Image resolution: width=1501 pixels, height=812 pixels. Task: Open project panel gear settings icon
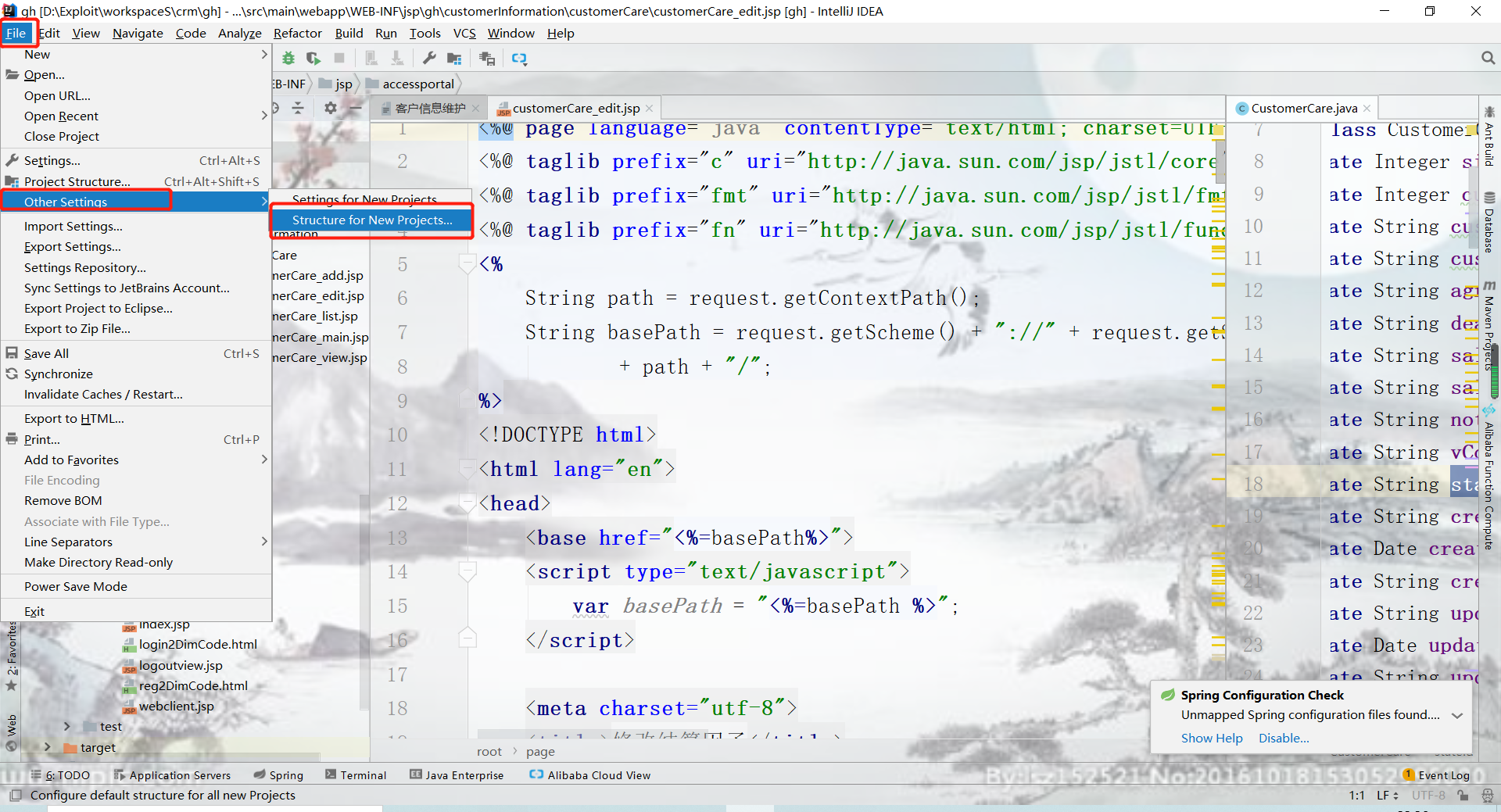331,108
